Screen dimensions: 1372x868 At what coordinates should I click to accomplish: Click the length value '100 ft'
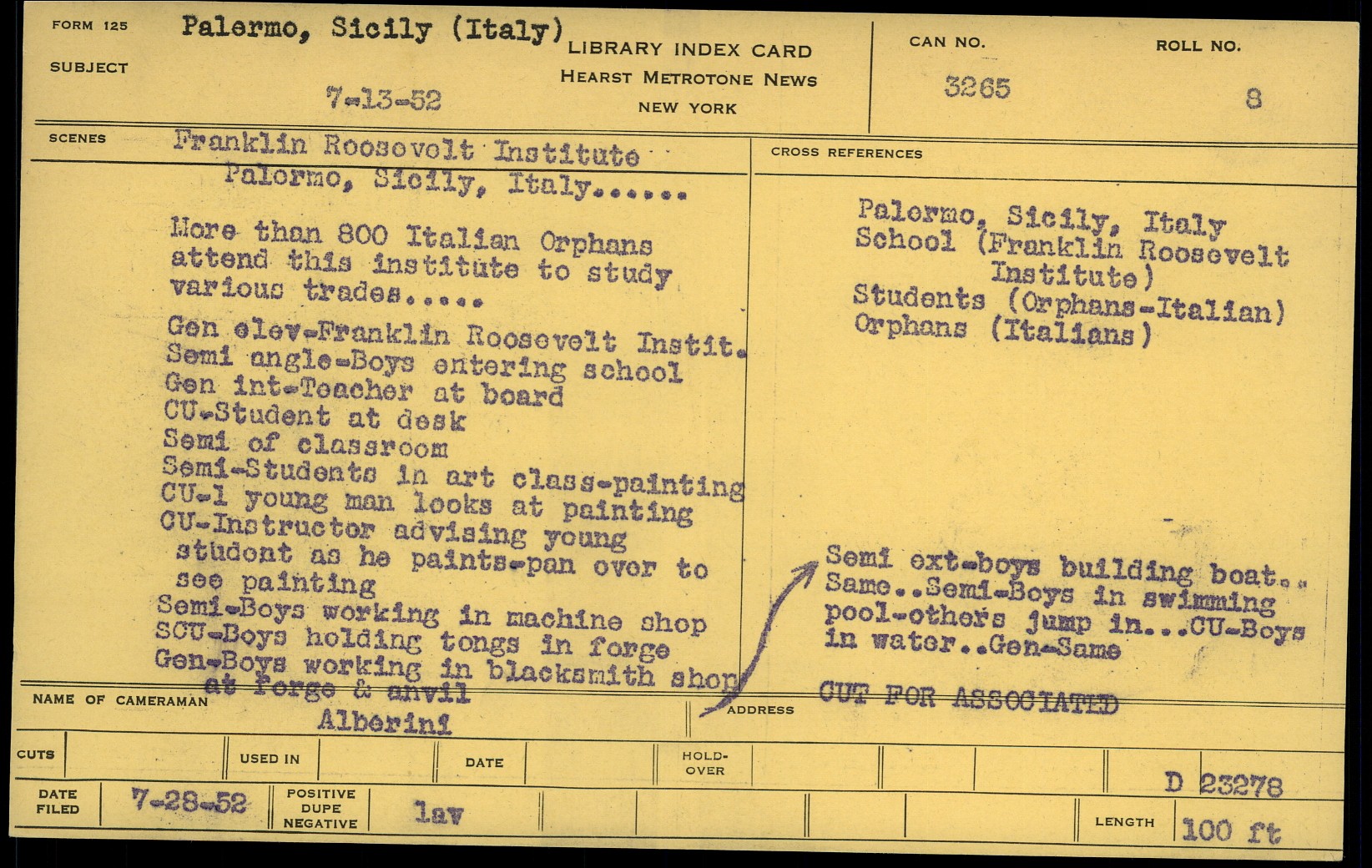coord(1231,830)
